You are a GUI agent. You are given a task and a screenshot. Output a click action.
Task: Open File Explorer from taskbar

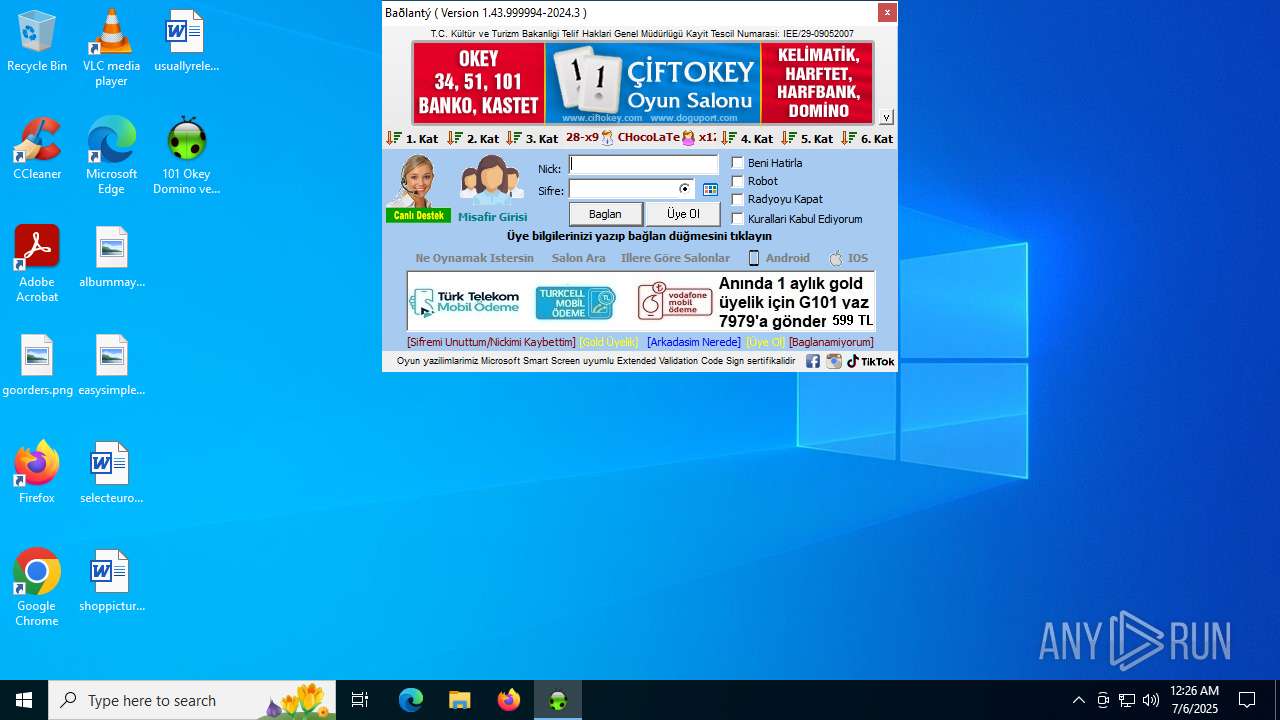click(x=459, y=700)
